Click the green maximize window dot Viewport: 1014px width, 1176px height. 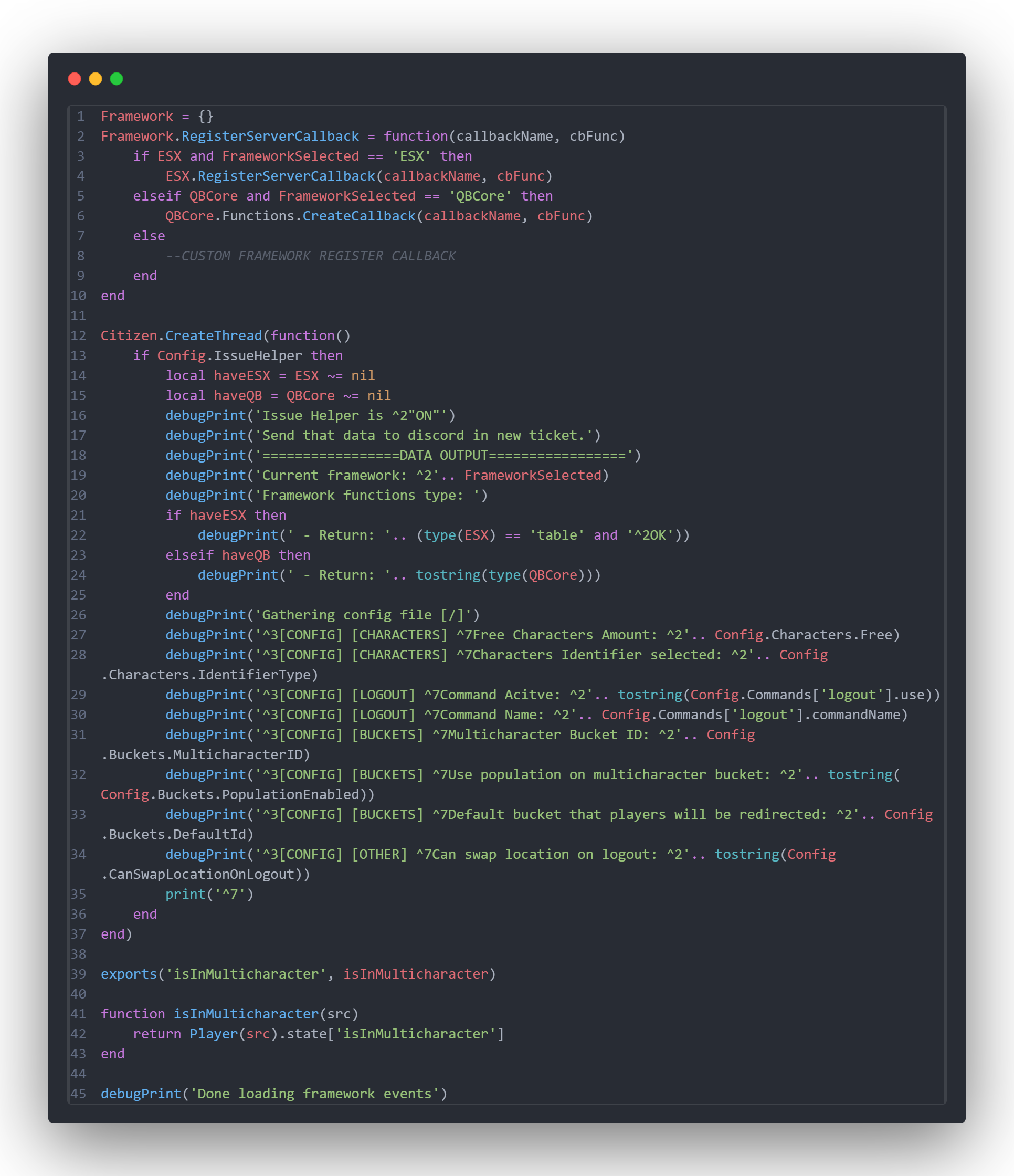[x=117, y=79]
